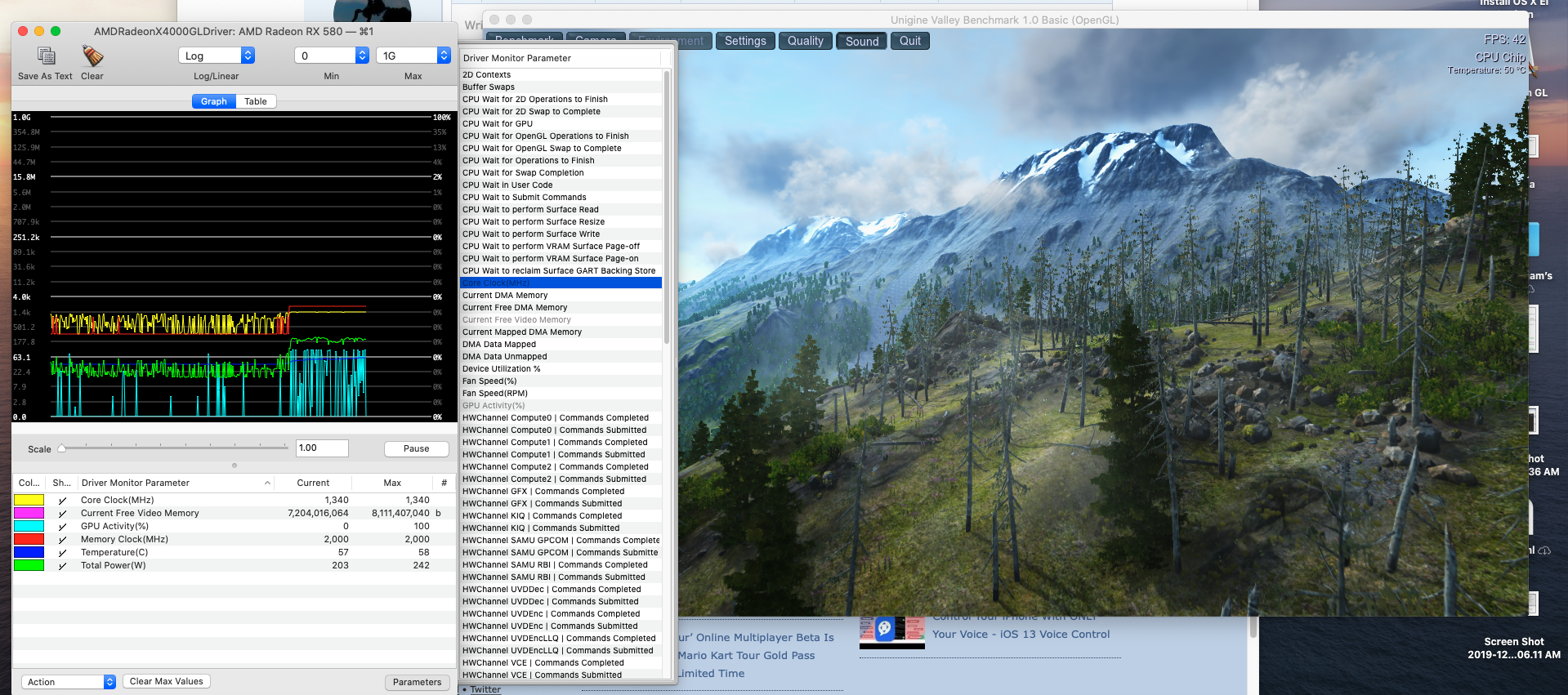This screenshot has height=695, width=1568.
Task: Click the Parameters button
Action: pyautogui.click(x=418, y=682)
